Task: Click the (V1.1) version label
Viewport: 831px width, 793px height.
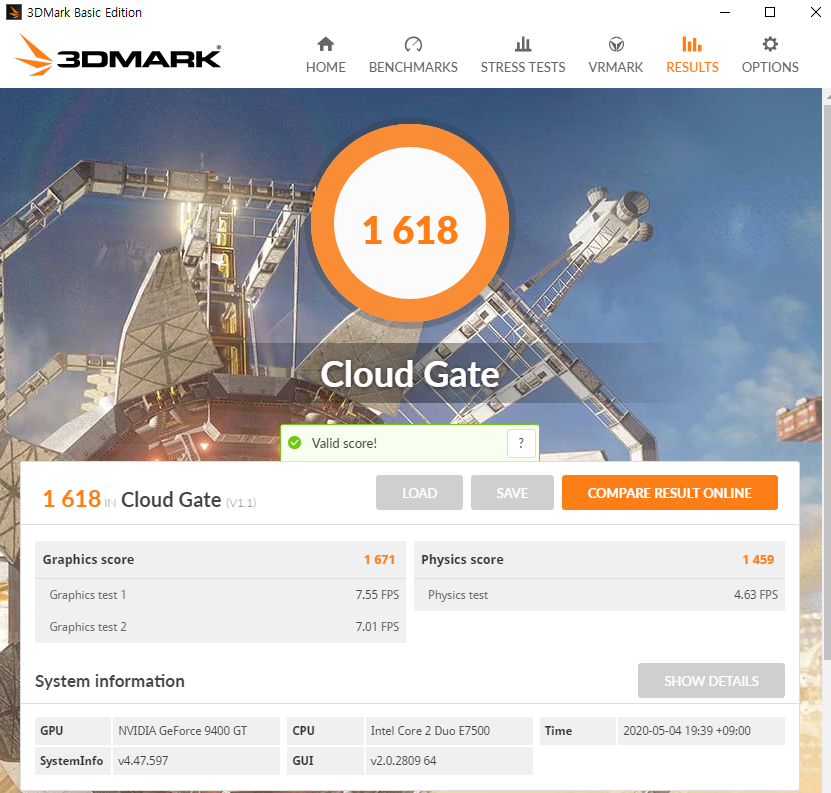Action: (241, 503)
